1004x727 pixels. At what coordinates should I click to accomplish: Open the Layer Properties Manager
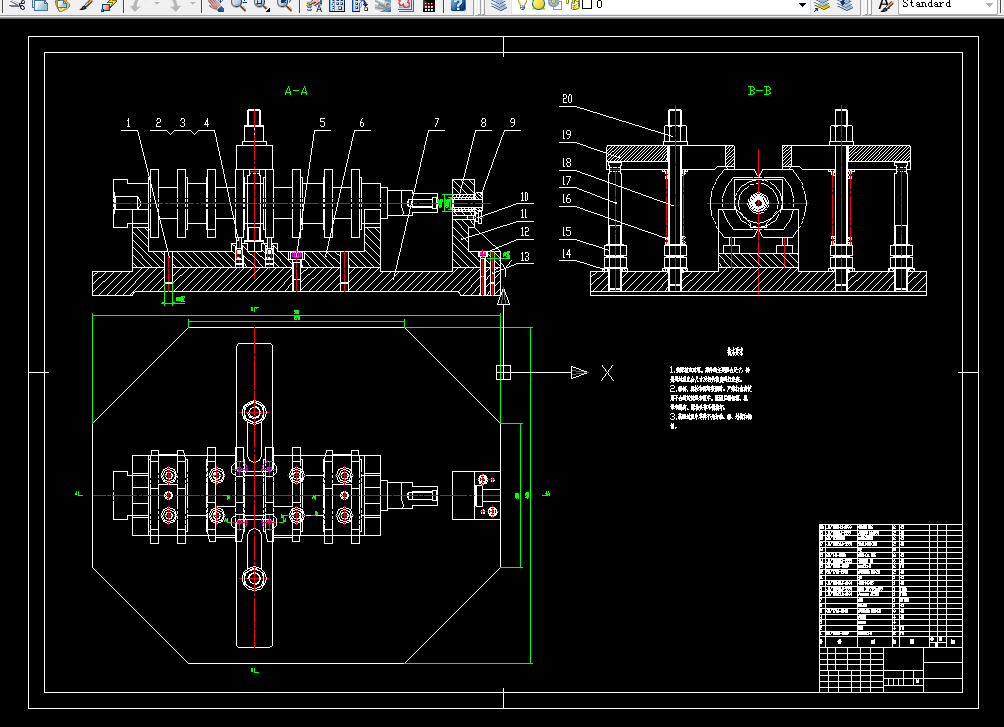point(500,5)
